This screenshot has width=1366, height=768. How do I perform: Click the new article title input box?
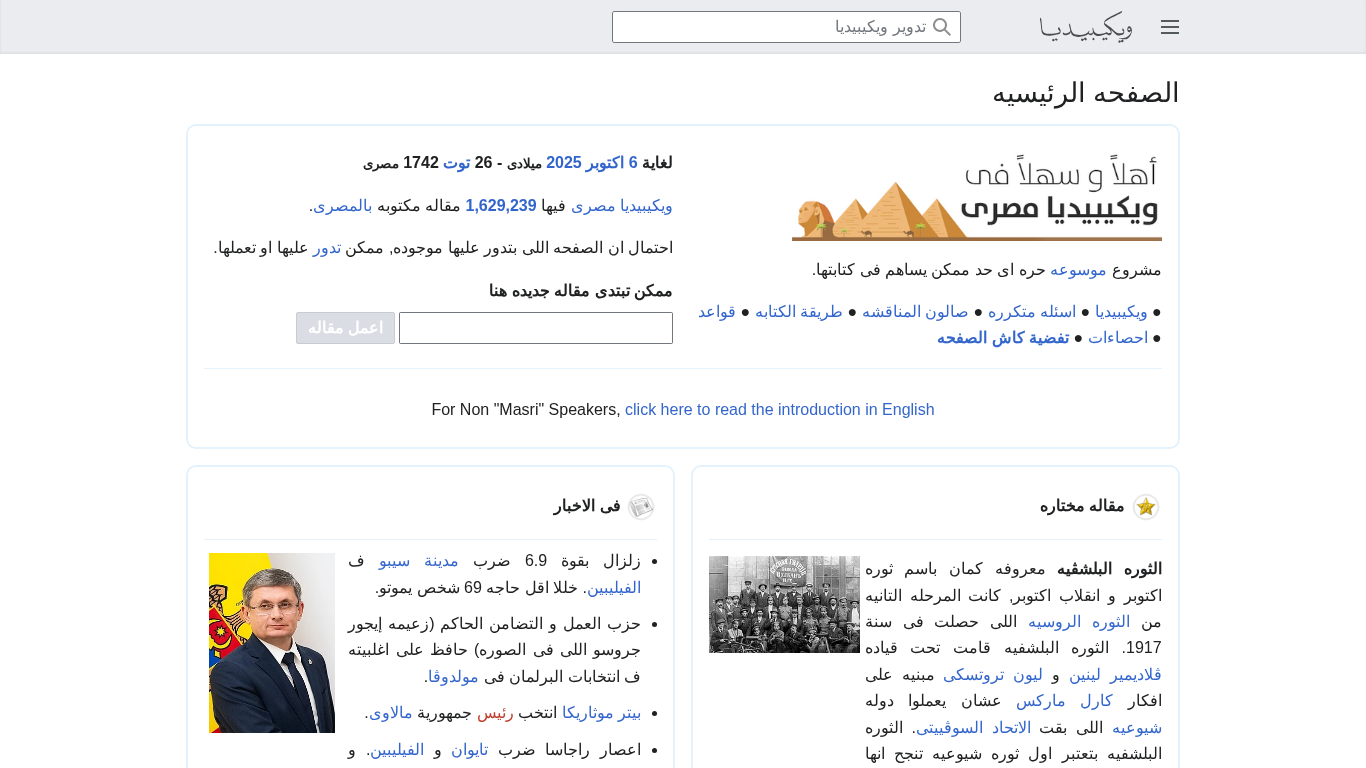(536, 328)
